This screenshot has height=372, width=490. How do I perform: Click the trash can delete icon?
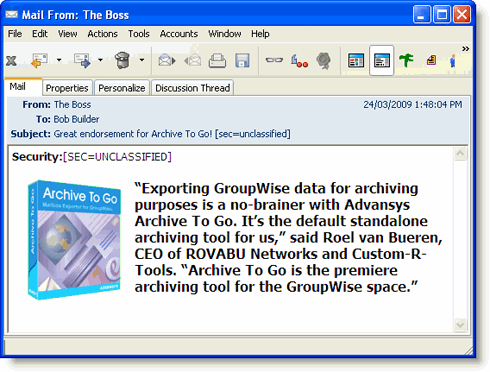122,60
